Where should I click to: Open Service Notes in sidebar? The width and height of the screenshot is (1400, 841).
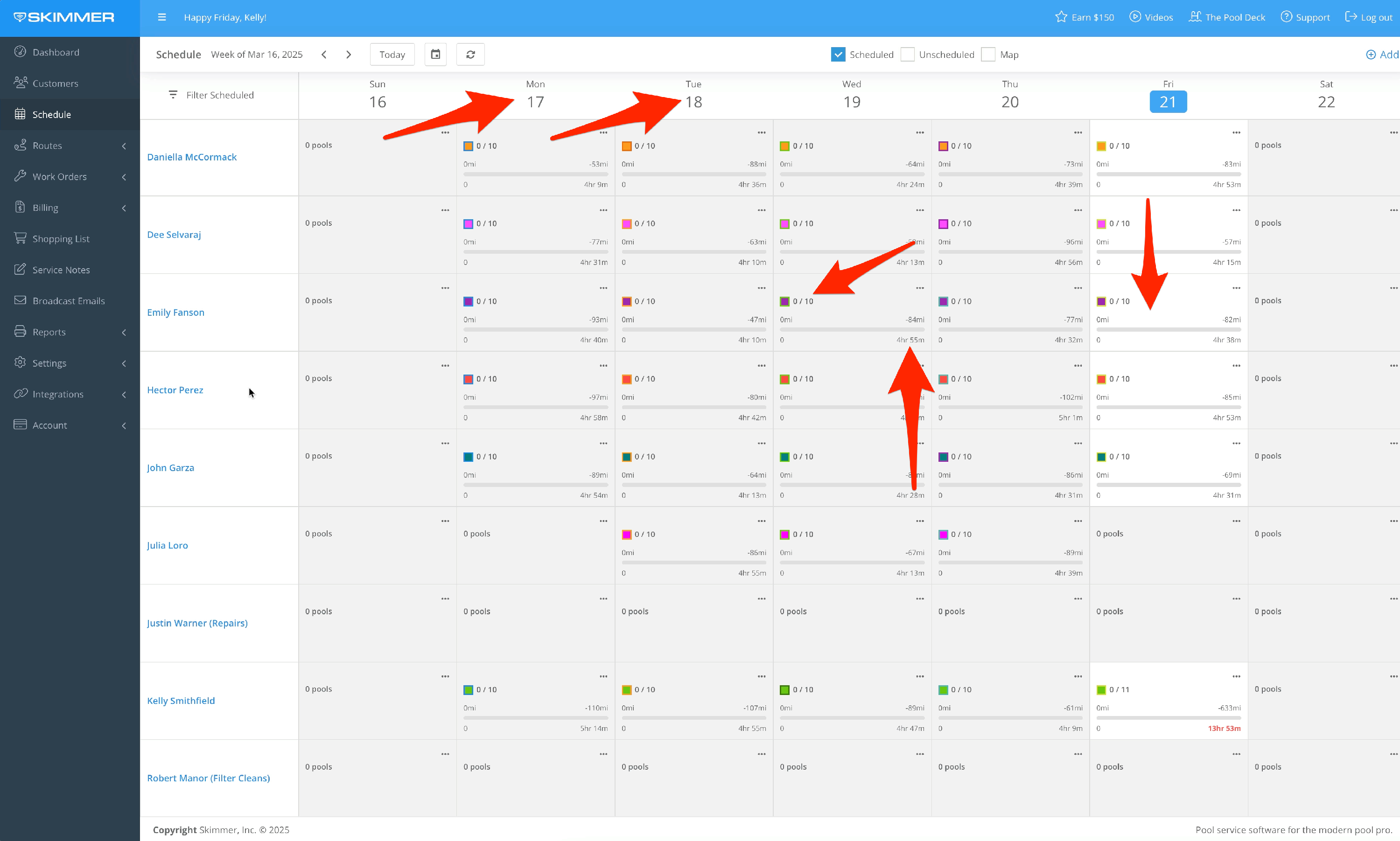[61, 270]
